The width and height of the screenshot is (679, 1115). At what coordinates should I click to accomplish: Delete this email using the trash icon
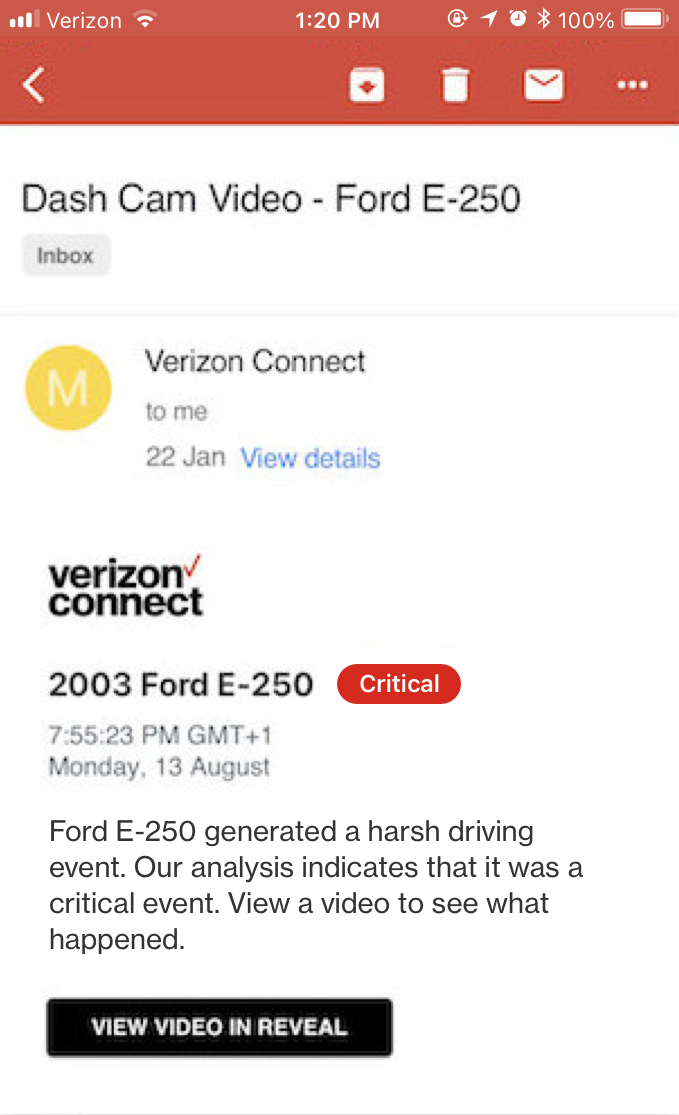click(x=455, y=85)
